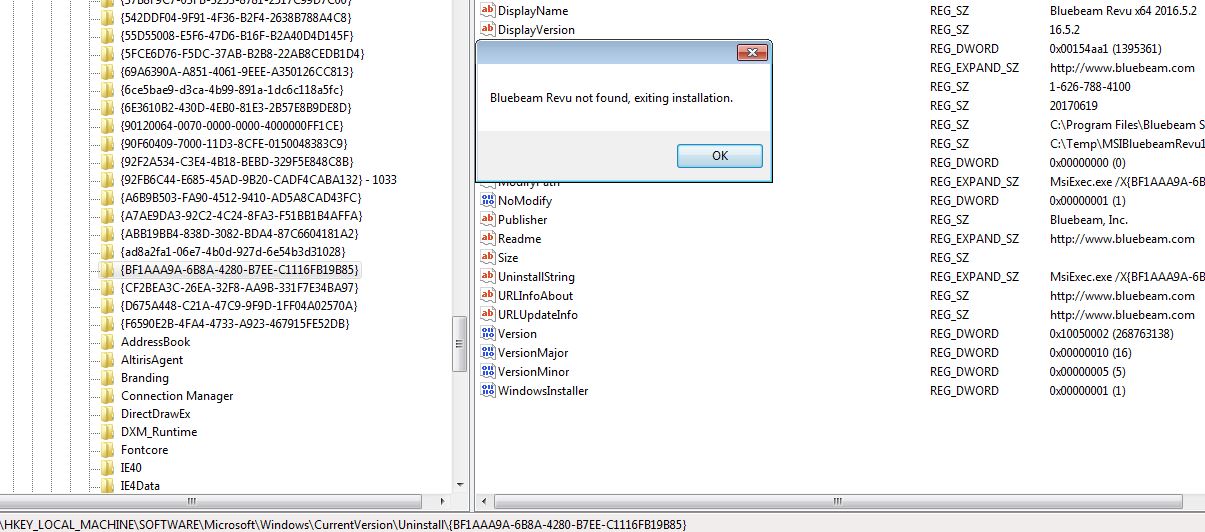The width and height of the screenshot is (1205, 532).
Task: Click the Readme value icon
Action: [x=488, y=238]
